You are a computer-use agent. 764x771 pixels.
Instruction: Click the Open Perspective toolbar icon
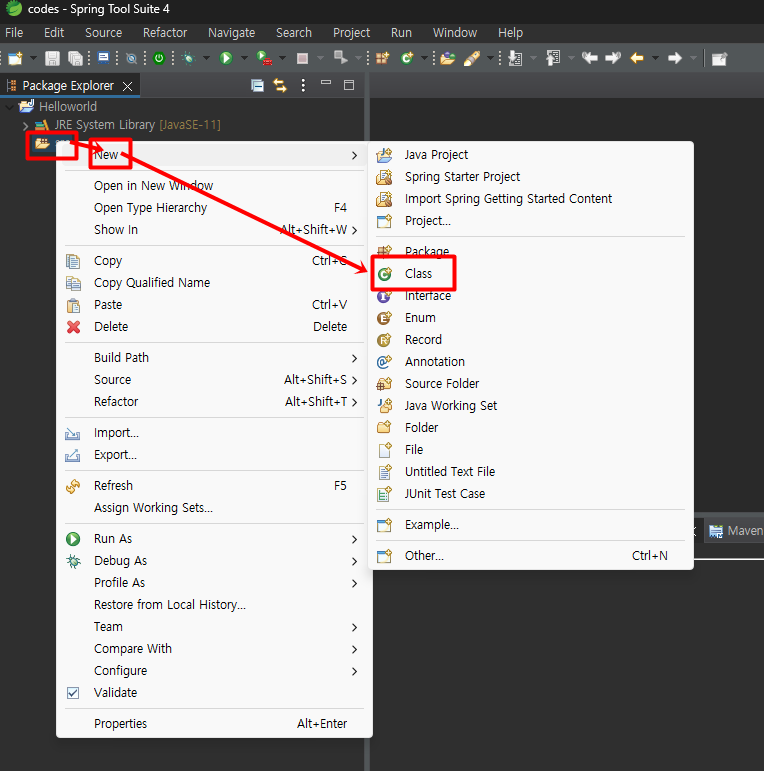click(x=719, y=59)
